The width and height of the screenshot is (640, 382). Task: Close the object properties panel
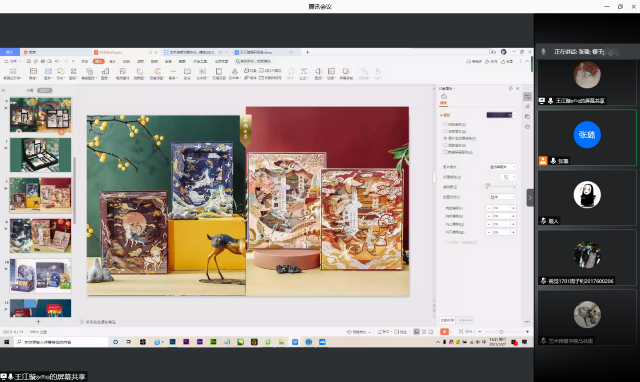click(518, 89)
